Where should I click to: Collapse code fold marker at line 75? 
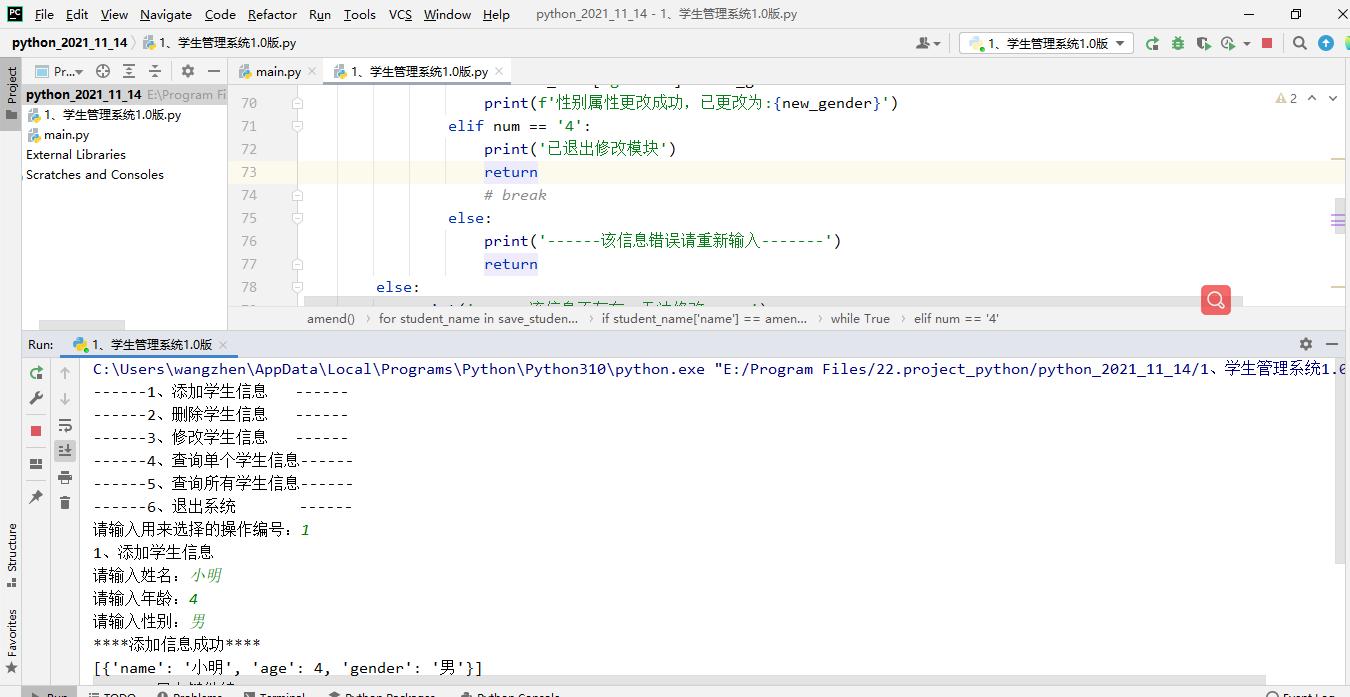(298, 218)
